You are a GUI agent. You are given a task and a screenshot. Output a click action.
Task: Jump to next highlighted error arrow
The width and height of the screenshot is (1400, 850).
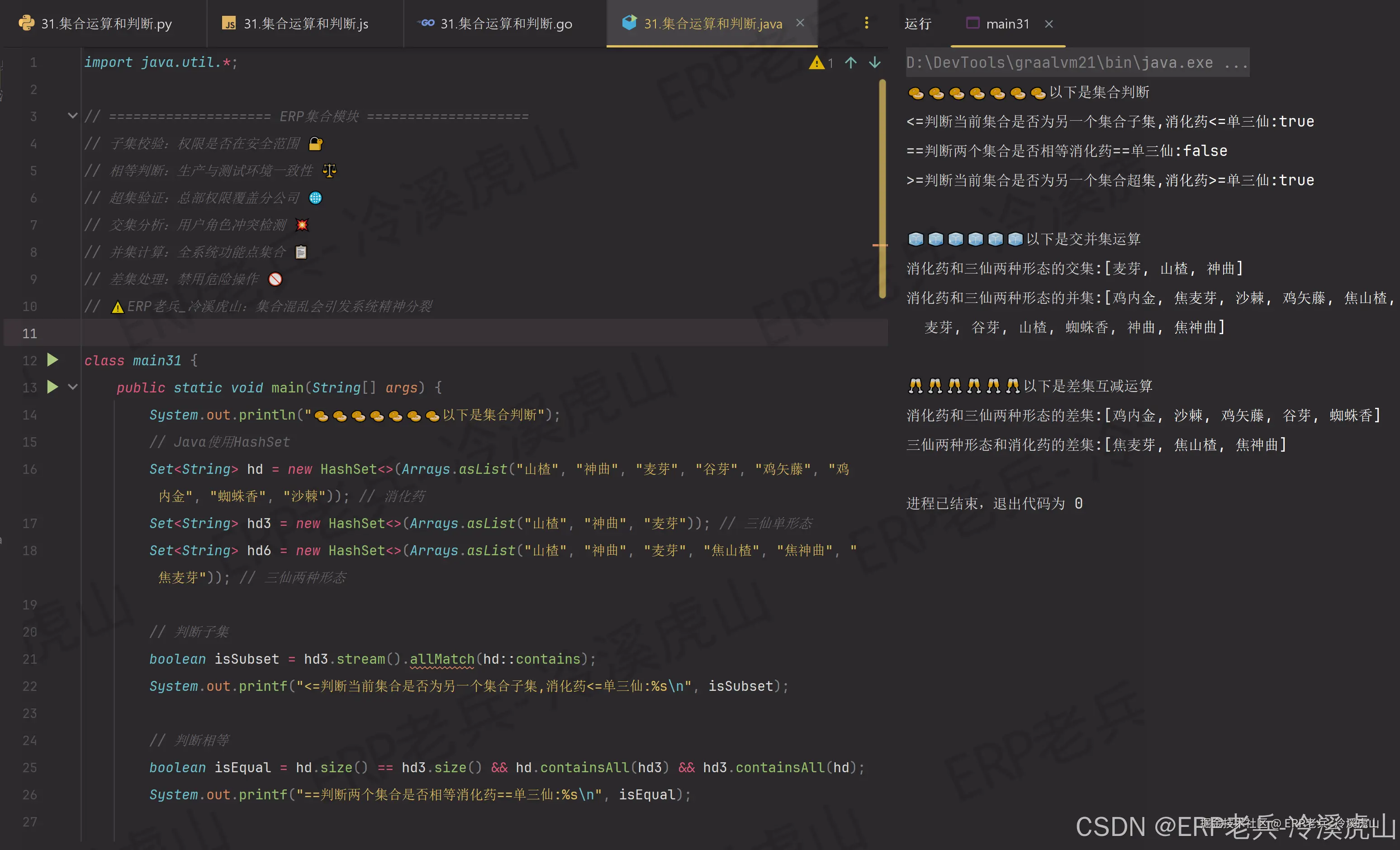pyautogui.click(x=875, y=62)
